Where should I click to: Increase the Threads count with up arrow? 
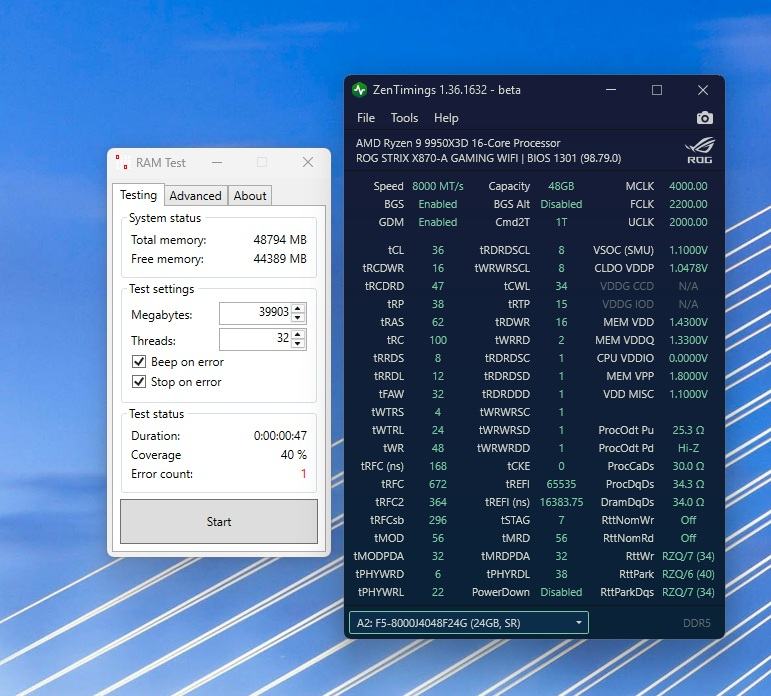pyautogui.click(x=298, y=334)
